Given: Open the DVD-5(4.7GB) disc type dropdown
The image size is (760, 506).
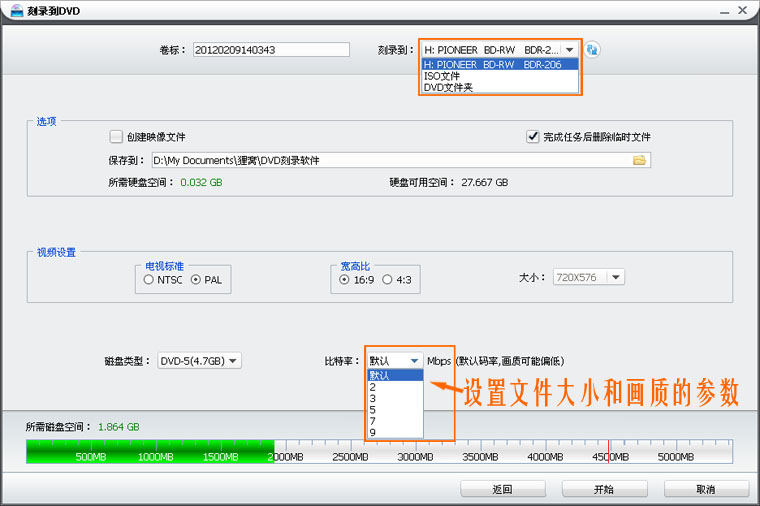Looking at the screenshot, I should pos(233,361).
